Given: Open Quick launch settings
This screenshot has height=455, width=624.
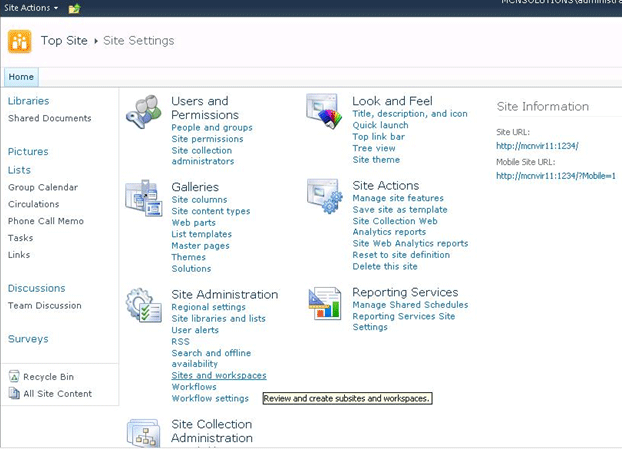Looking at the screenshot, I should click(380, 125).
